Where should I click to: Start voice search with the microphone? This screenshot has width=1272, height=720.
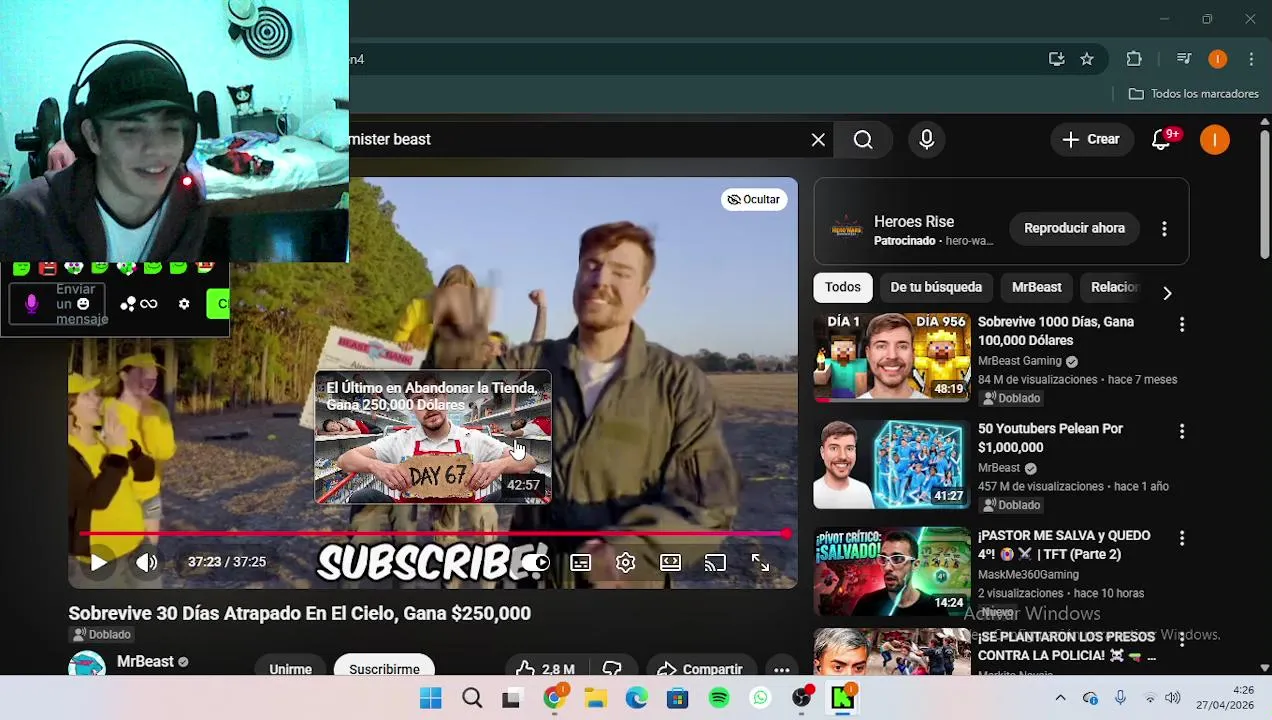(x=927, y=140)
